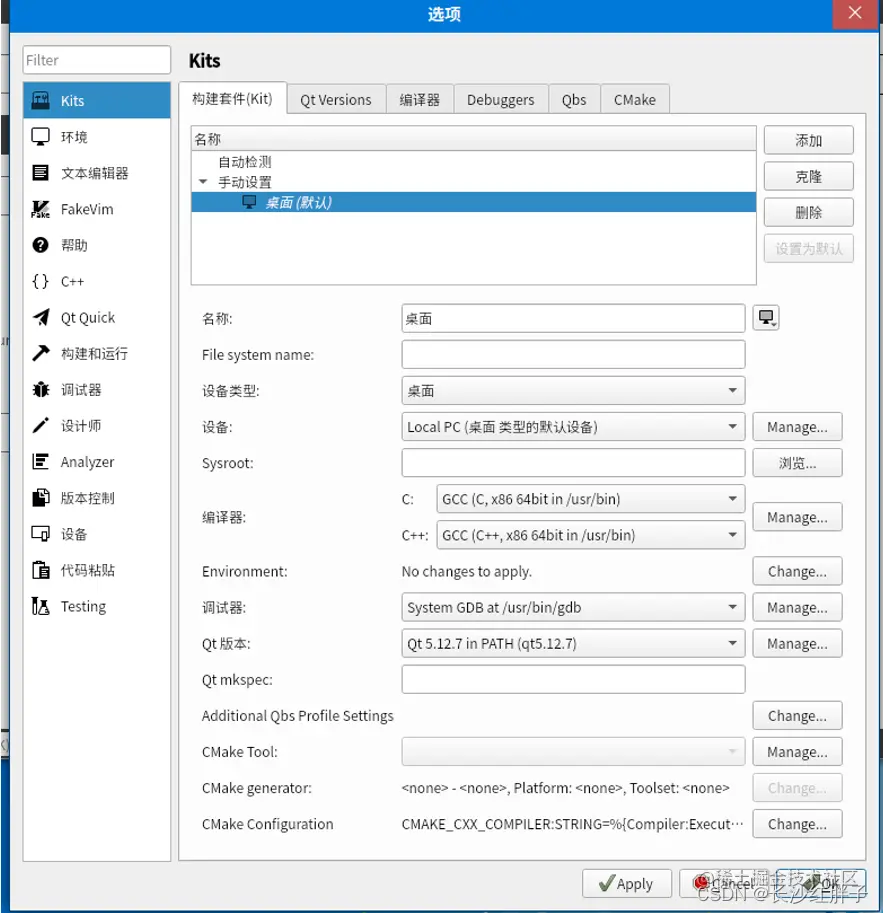Switch to the Debuggers tab
Screen dimensions: 883x913
(500, 100)
